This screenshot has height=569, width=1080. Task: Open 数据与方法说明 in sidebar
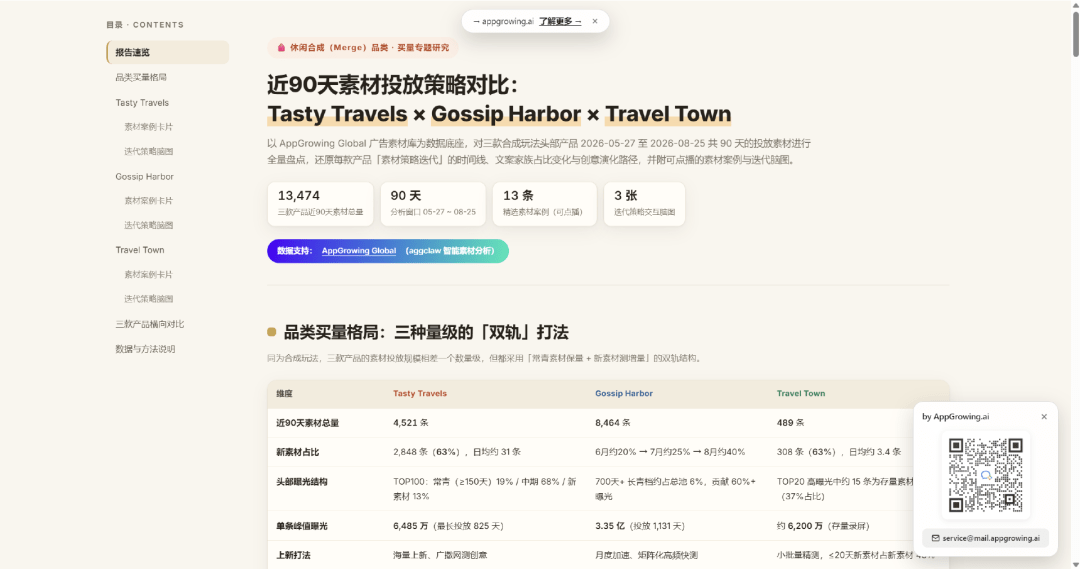click(x=145, y=349)
